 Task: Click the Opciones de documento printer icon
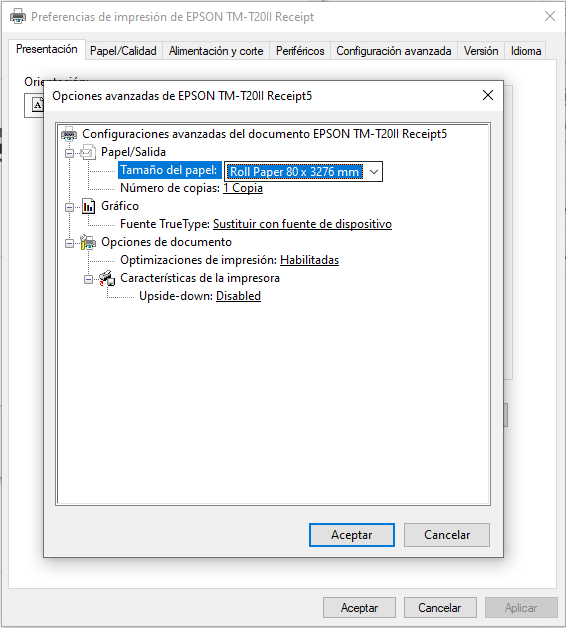point(88,242)
